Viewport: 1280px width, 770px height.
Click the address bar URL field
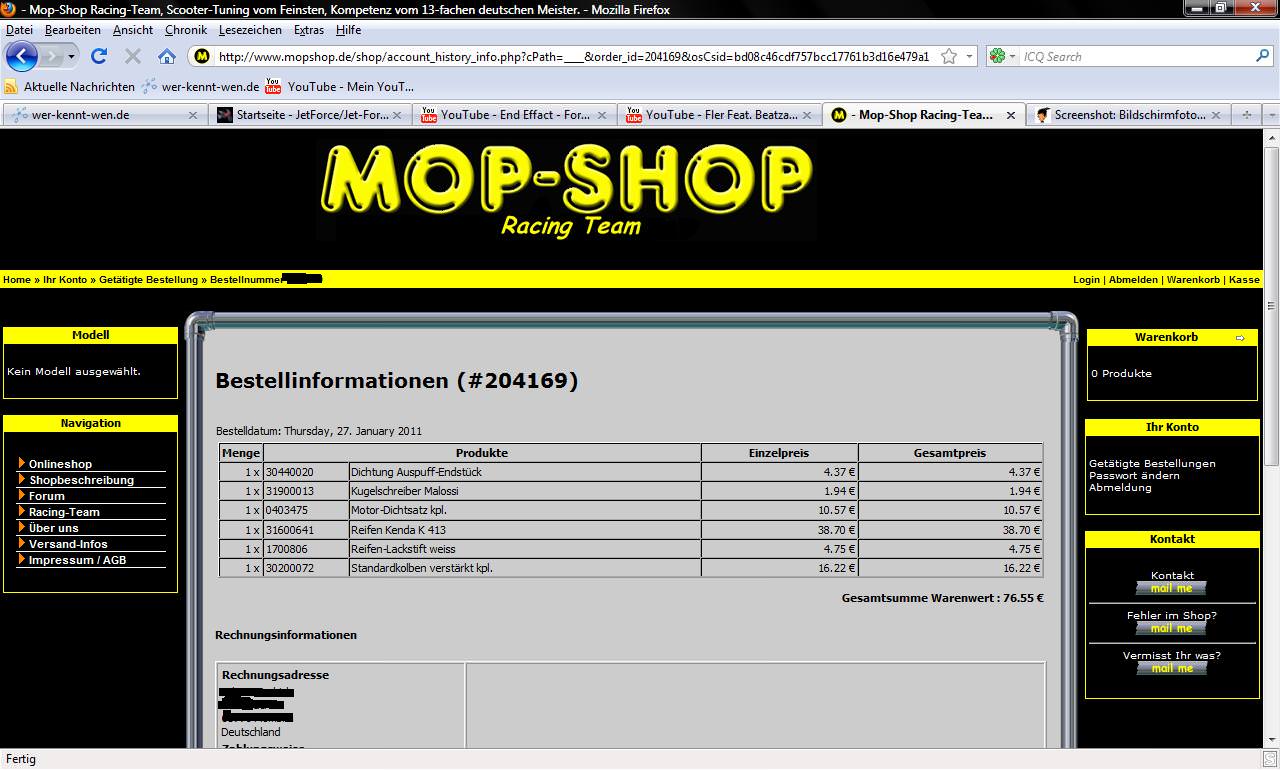pos(574,57)
